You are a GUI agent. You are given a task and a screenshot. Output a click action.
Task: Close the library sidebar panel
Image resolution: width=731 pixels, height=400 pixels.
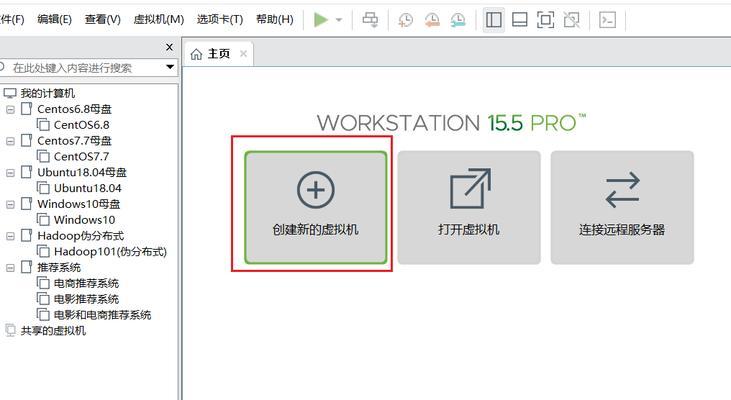[x=169, y=47]
